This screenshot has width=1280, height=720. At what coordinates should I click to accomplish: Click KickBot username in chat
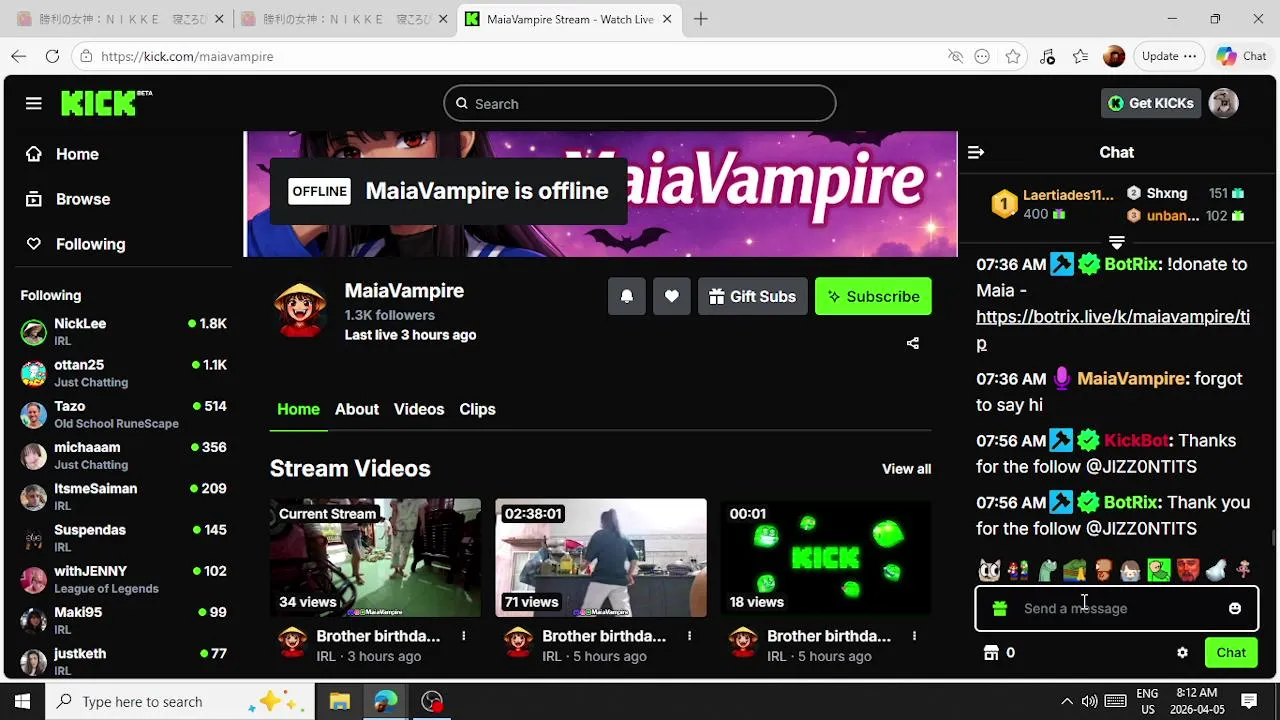(x=1136, y=440)
